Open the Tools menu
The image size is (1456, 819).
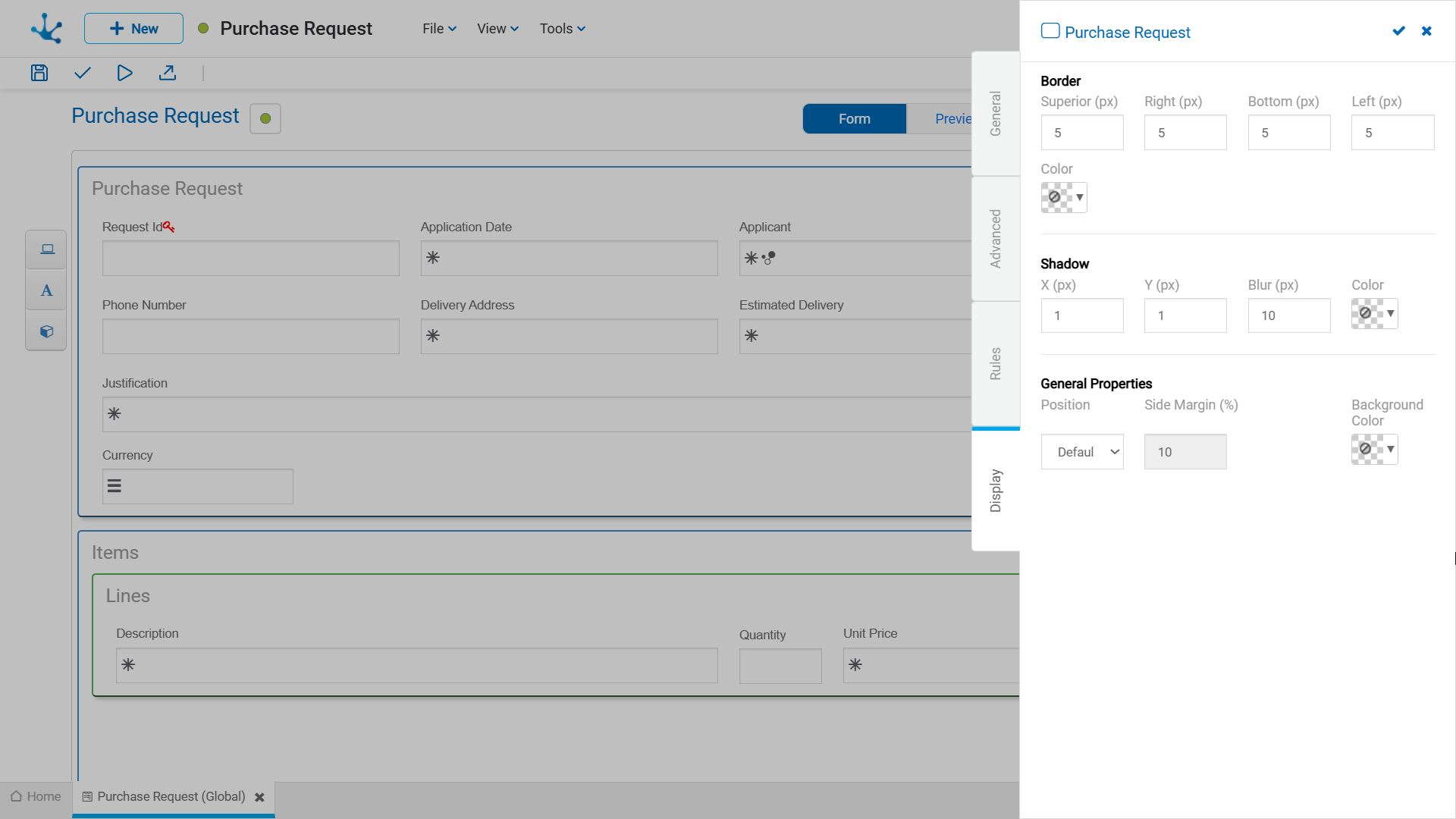562,29
